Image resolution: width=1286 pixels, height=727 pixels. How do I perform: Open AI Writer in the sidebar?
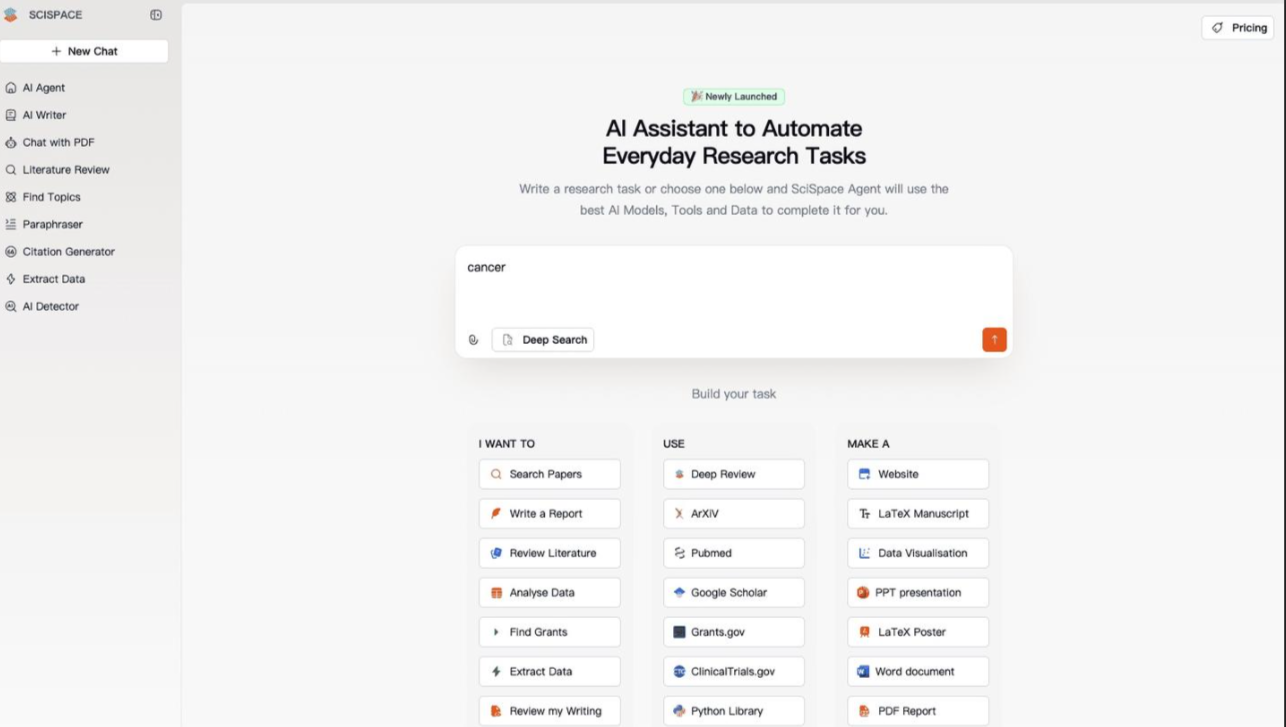click(x=36, y=115)
